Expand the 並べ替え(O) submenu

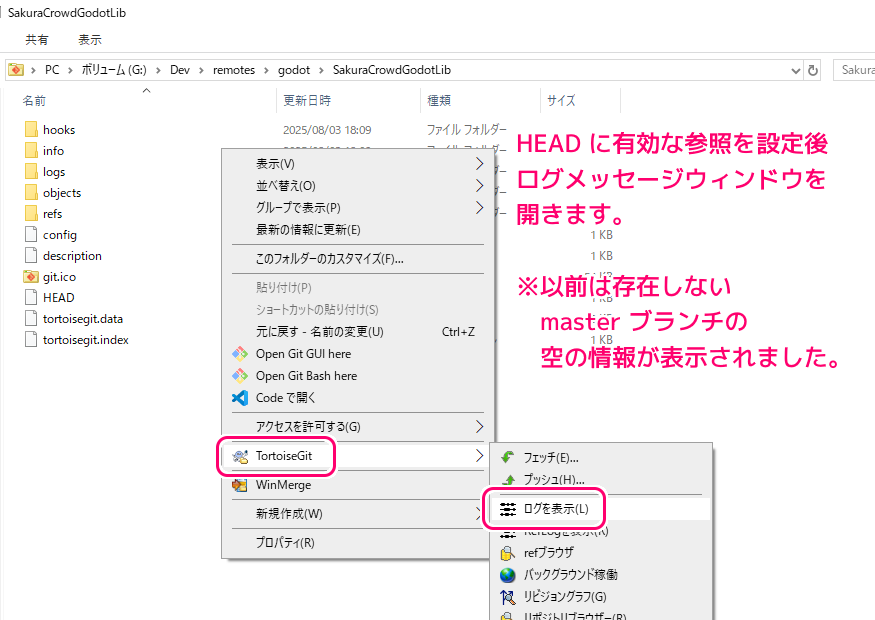tap(479, 186)
